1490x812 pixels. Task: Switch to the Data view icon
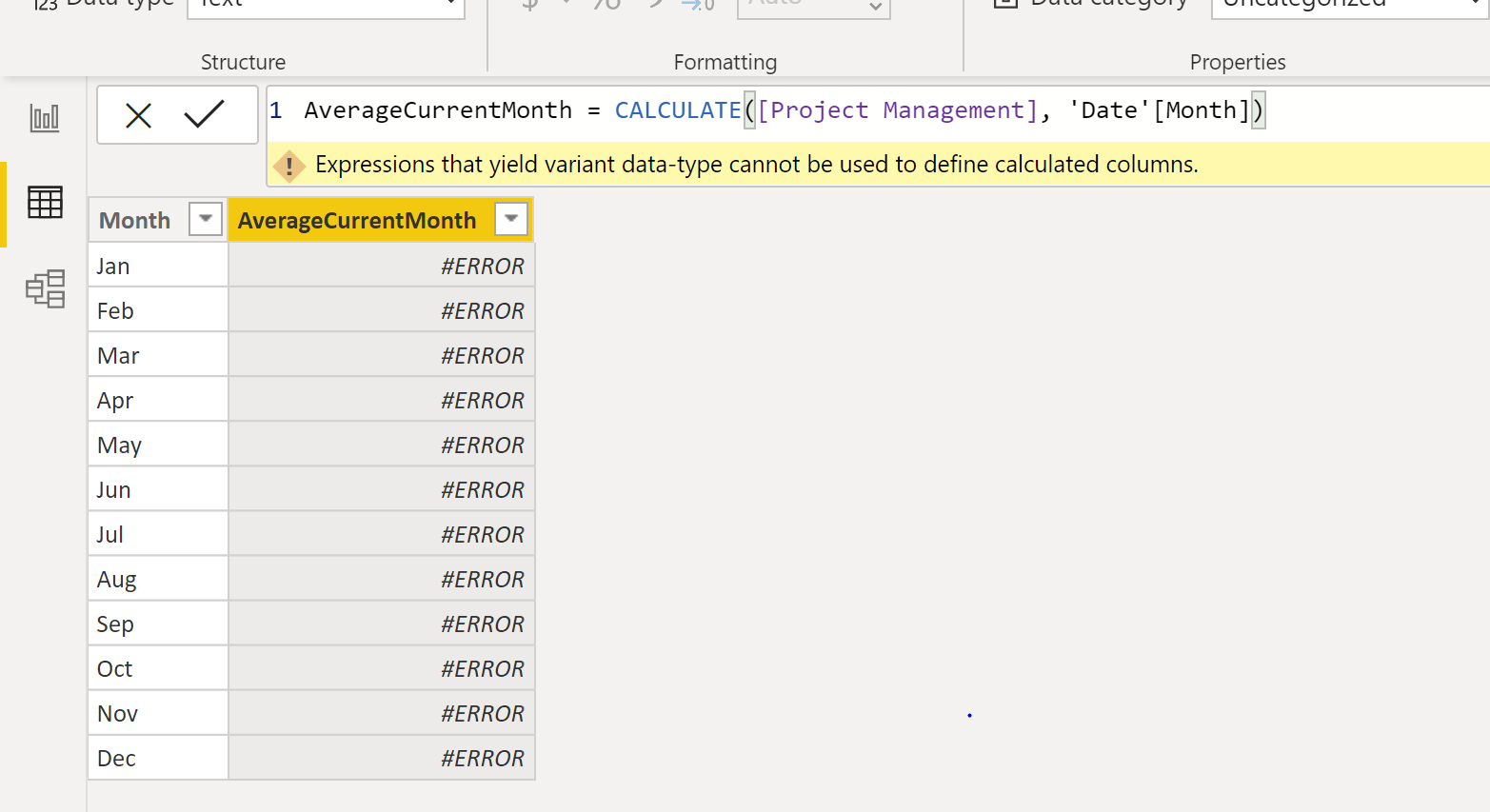(45, 202)
